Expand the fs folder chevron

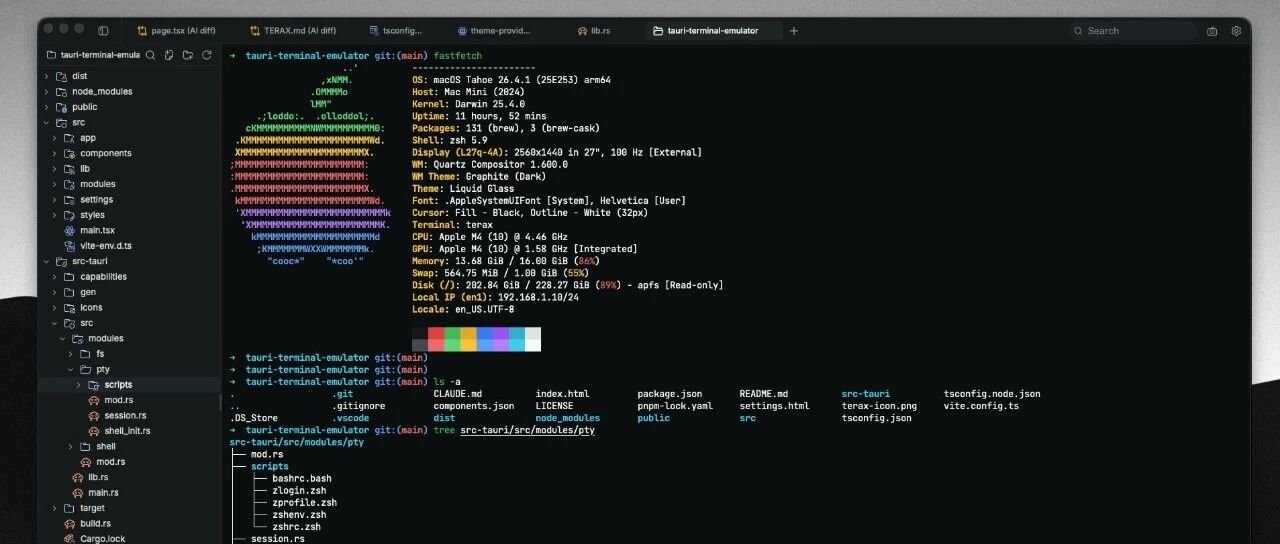[x=71, y=354]
